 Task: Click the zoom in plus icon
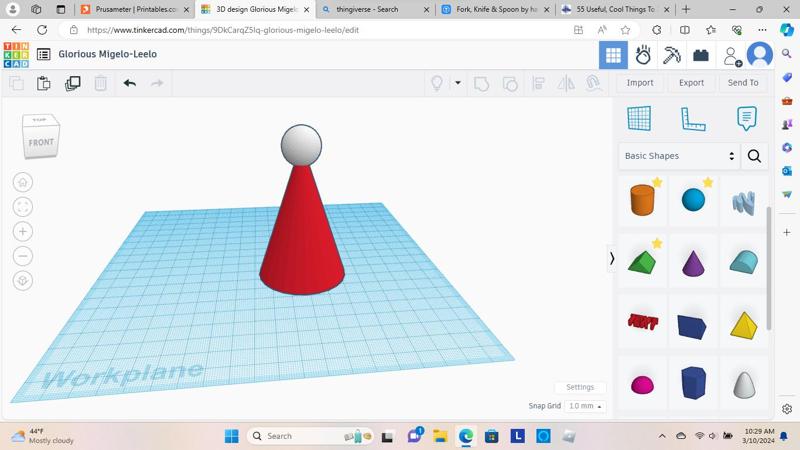(23, 232)
